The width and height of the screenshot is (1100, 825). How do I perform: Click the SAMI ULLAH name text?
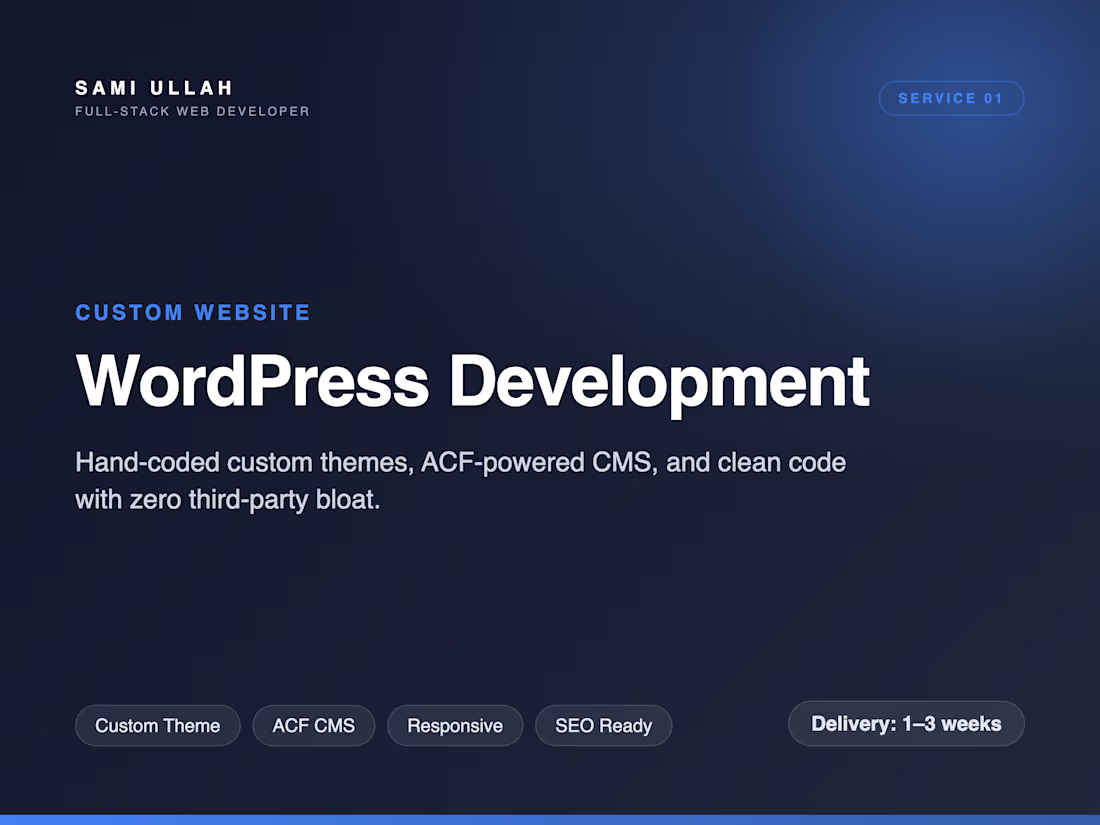tap(154, 88)
